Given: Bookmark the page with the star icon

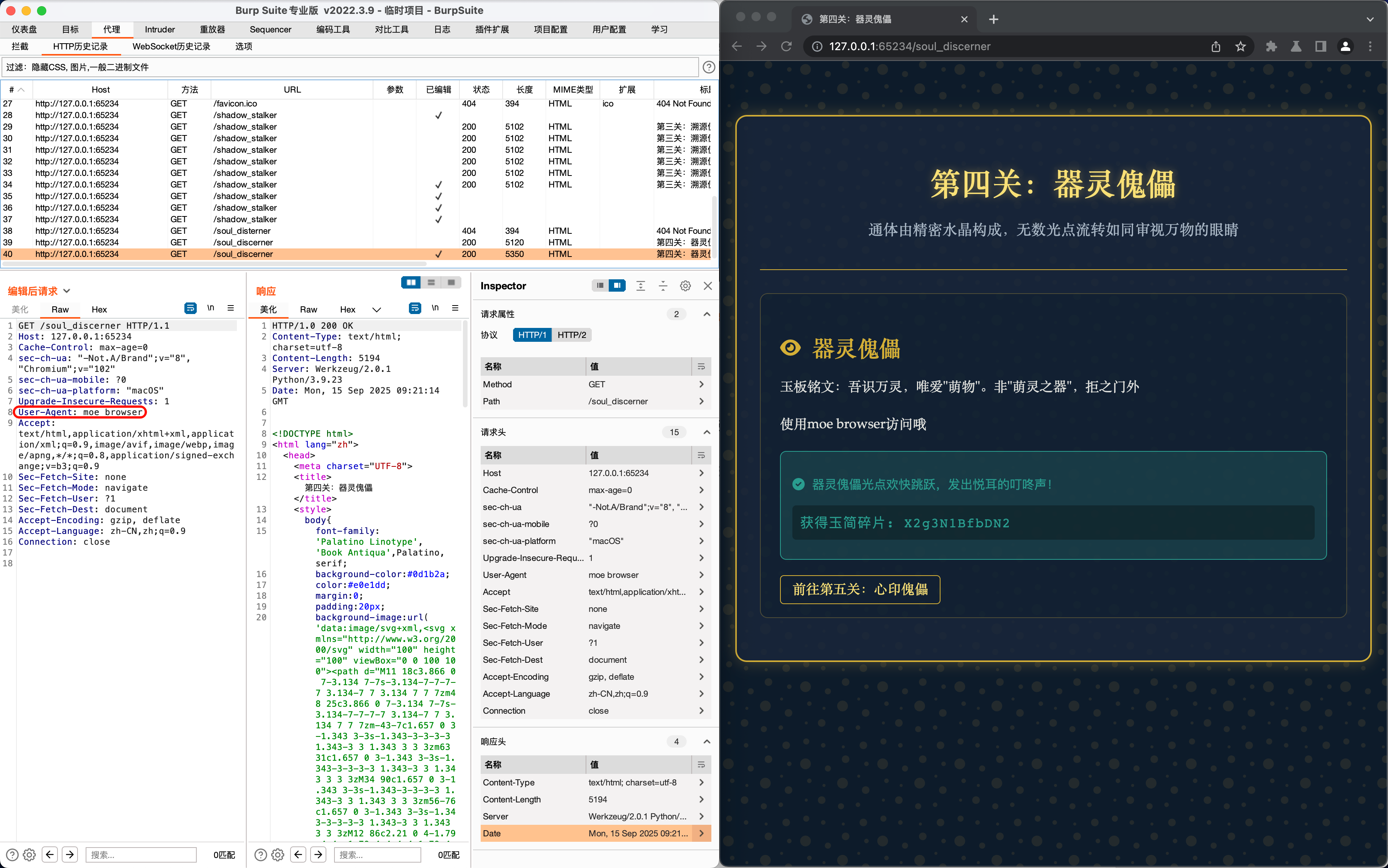Looking at the screenshot, I should coord(1241,47).
